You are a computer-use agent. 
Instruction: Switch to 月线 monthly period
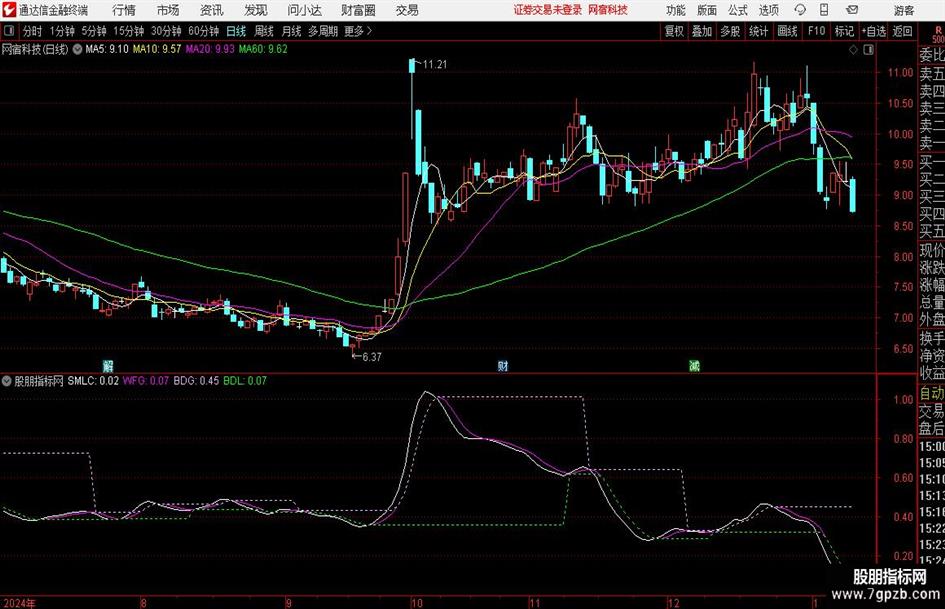point(292,31)
